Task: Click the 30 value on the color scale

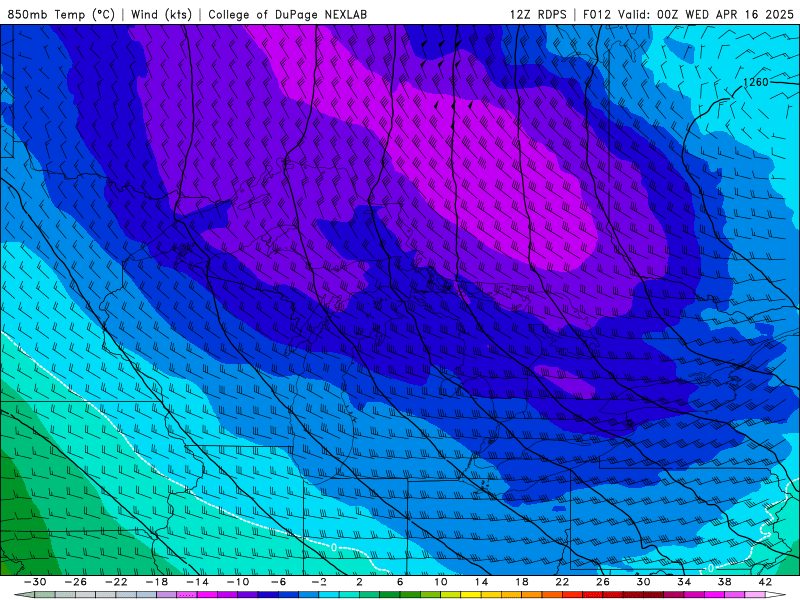Action: (x=643, y=582)
